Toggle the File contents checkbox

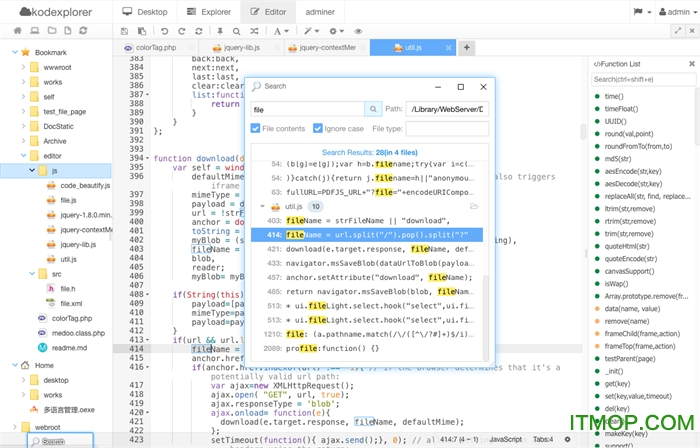point(255,129)
